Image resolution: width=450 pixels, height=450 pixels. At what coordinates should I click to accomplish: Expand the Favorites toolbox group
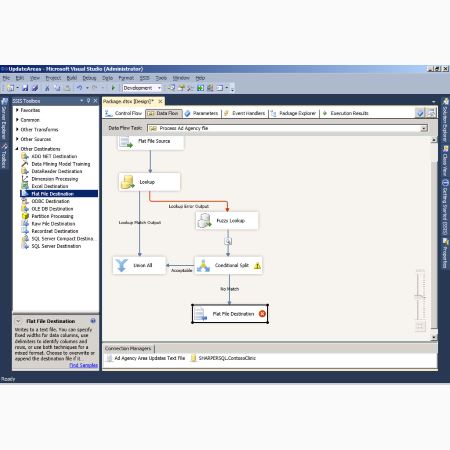click(x=17, y=110)
